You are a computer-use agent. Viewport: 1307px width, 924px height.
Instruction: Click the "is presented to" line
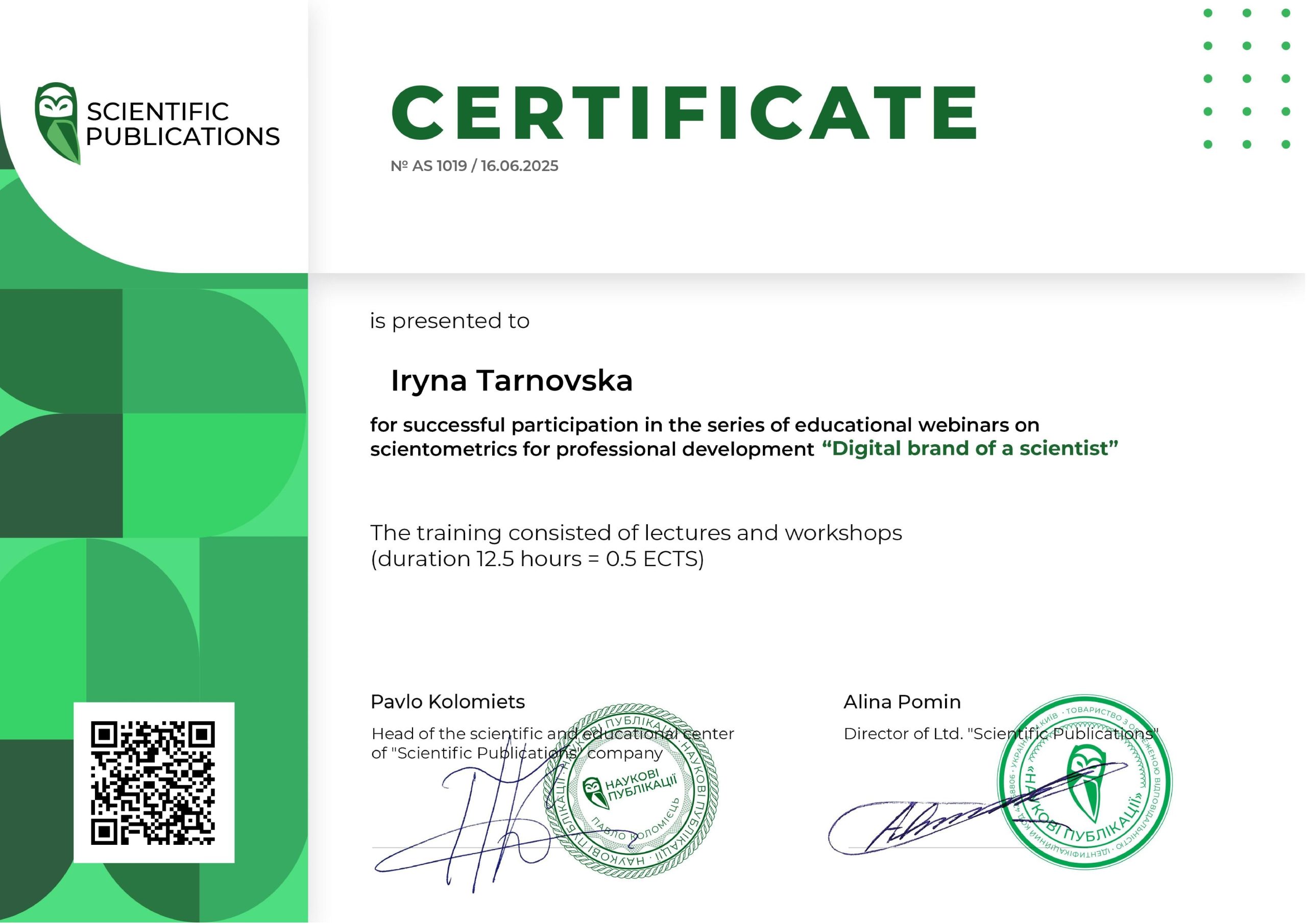[450, 321]
